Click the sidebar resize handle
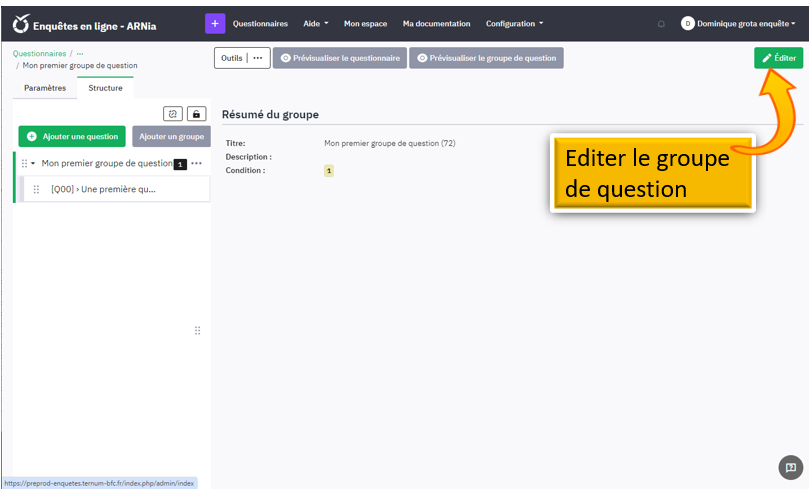 (x=197, y=331)
